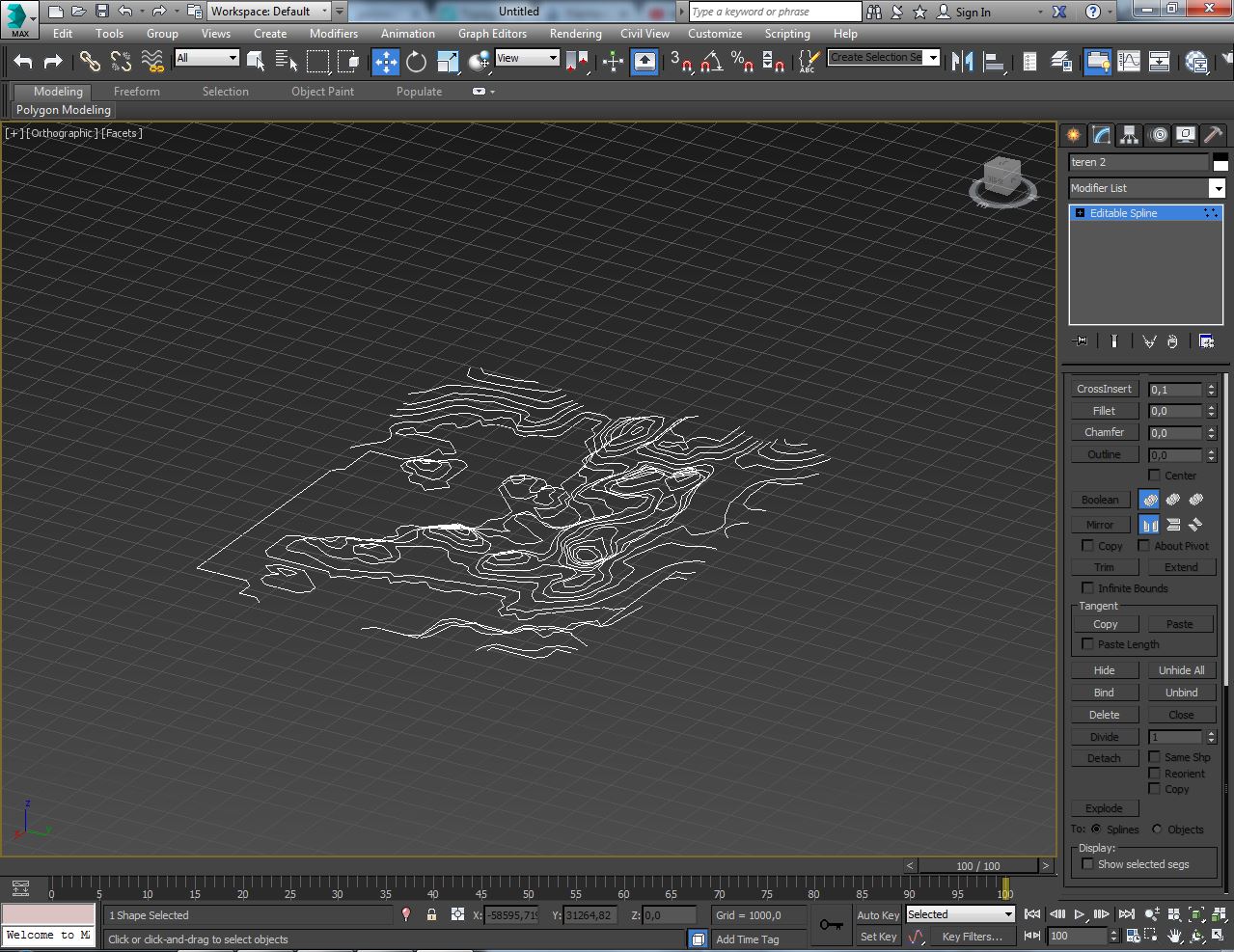1234x952 pixels.
Task: Choose the Rectangular Selection Region icon
Action: pos(317,62)
